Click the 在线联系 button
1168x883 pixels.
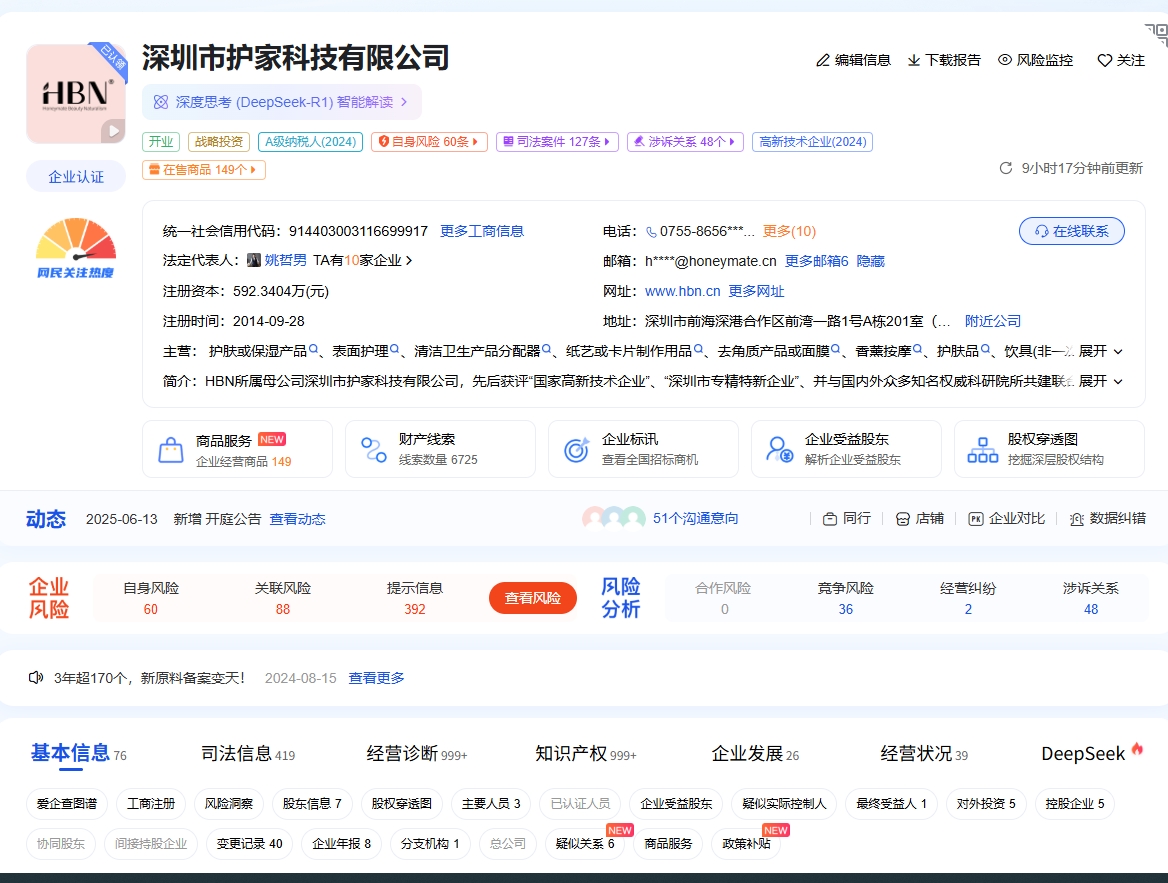(1071, 231)
